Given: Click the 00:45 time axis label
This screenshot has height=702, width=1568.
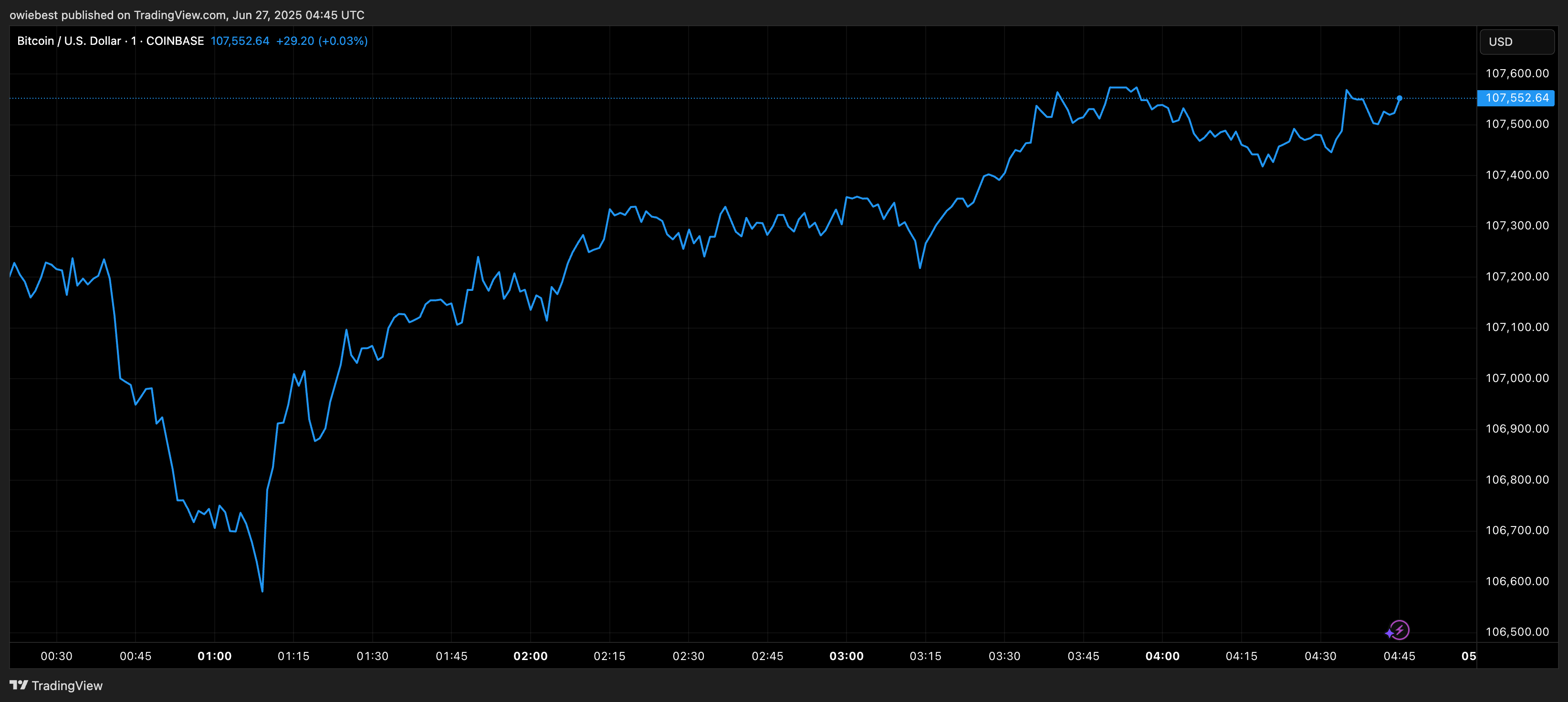Looking at the screenshot, I should tap(135, 656).
